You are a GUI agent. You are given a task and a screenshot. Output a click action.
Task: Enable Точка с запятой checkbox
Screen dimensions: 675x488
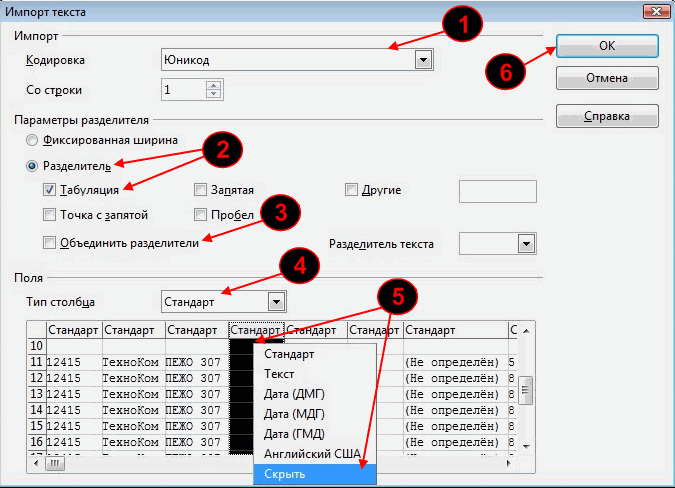(x=49, y=214)
